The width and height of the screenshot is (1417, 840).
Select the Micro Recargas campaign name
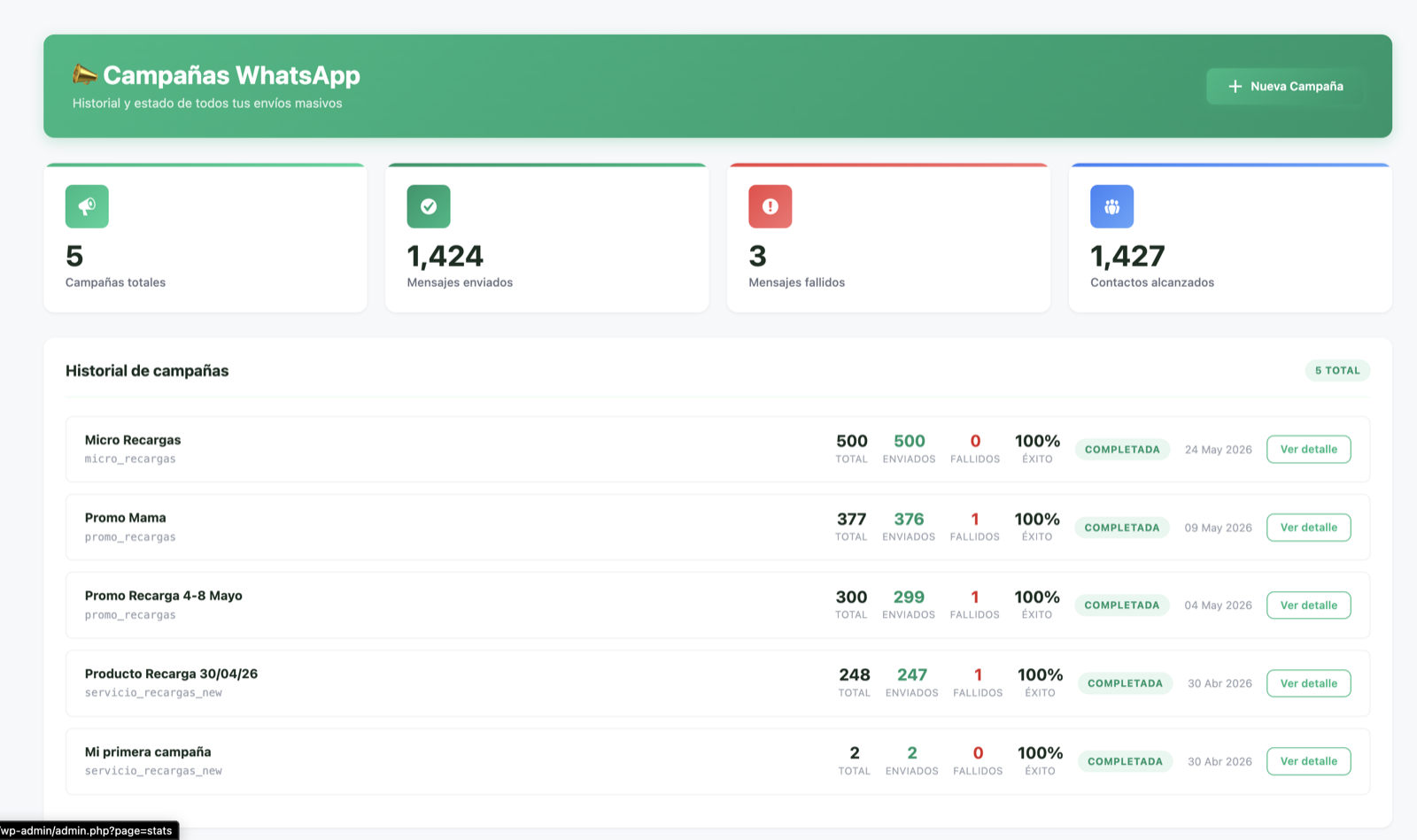(x=133, y=440)
